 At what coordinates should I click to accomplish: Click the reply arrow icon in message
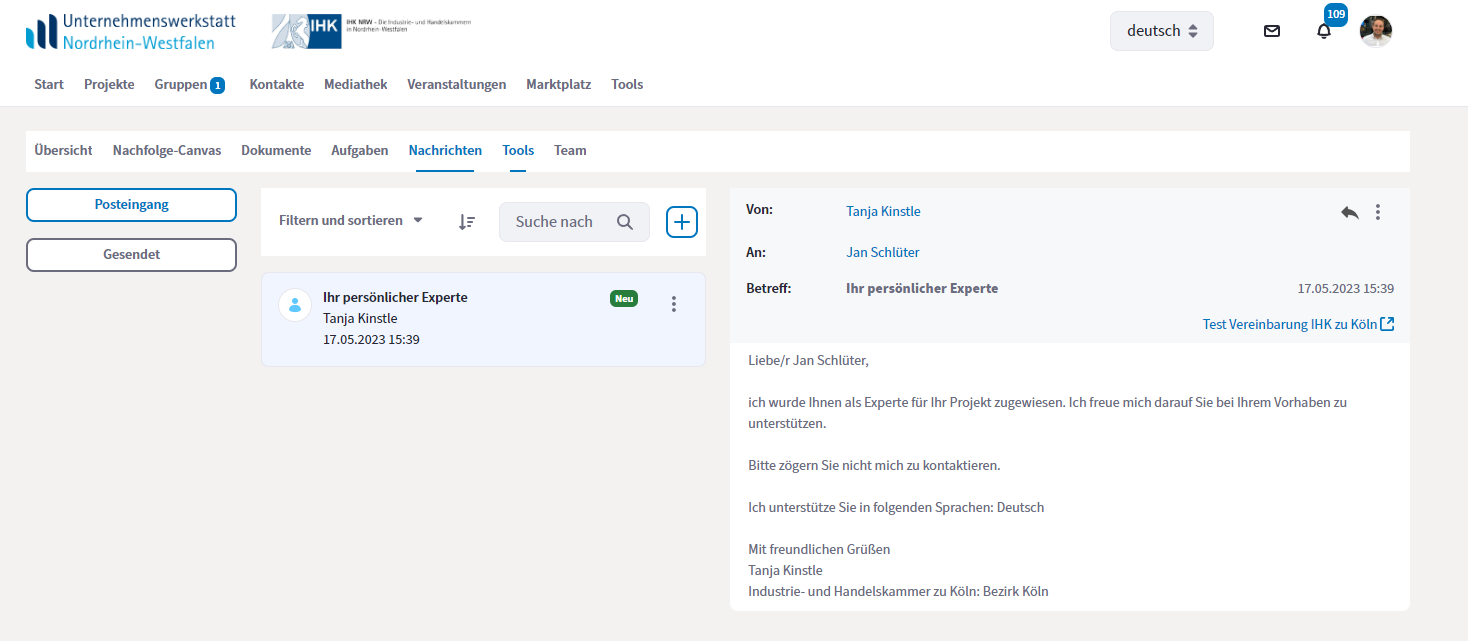(1350, 212)
